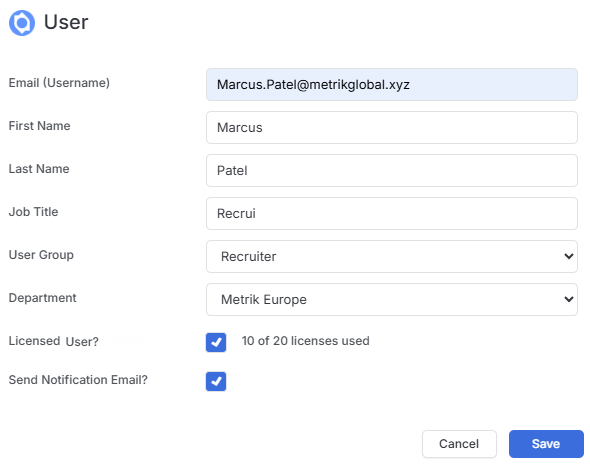Click the Job Title label

tap(33, 212)
